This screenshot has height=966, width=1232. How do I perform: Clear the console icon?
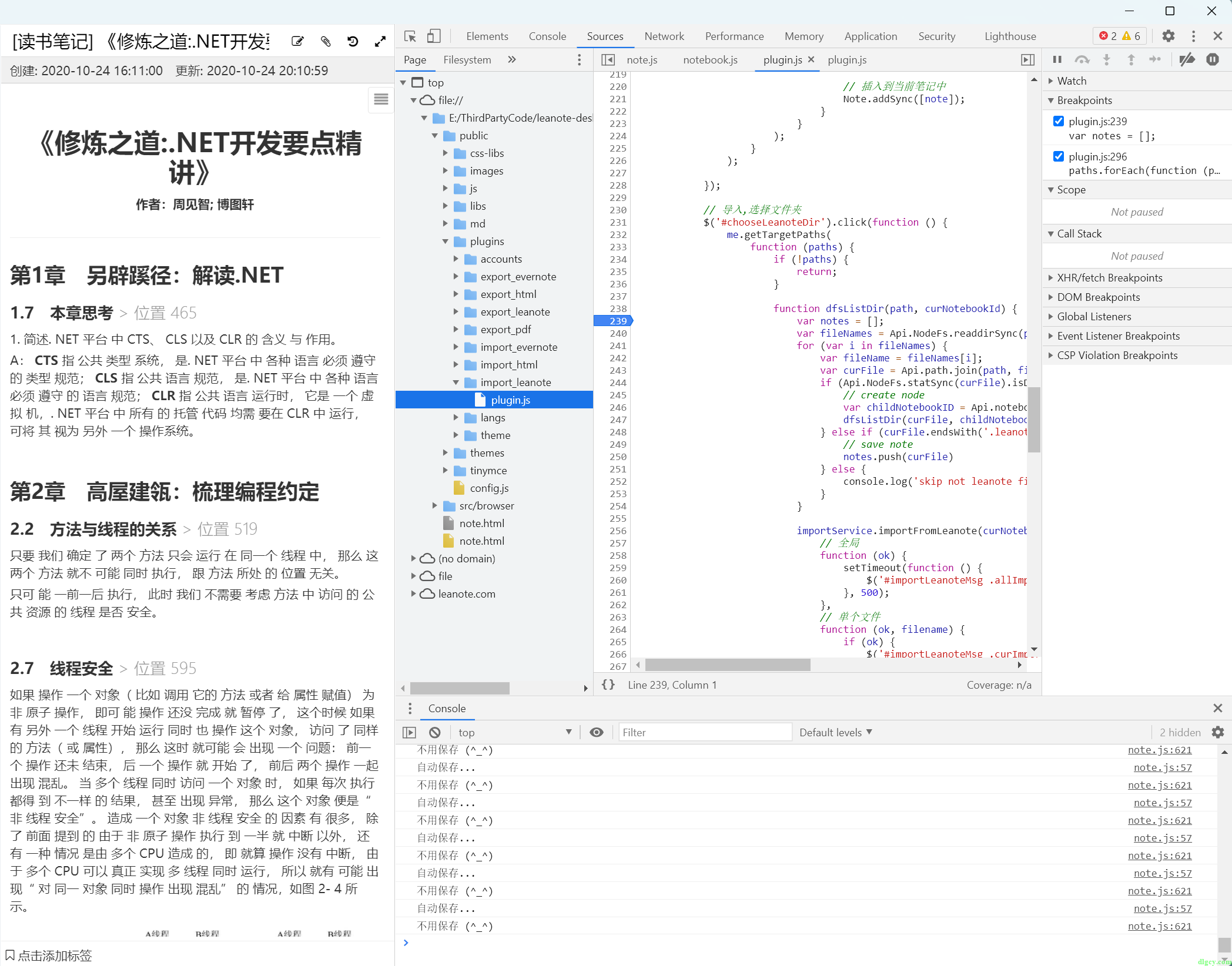pyautogui.click(x=435, y=733)
